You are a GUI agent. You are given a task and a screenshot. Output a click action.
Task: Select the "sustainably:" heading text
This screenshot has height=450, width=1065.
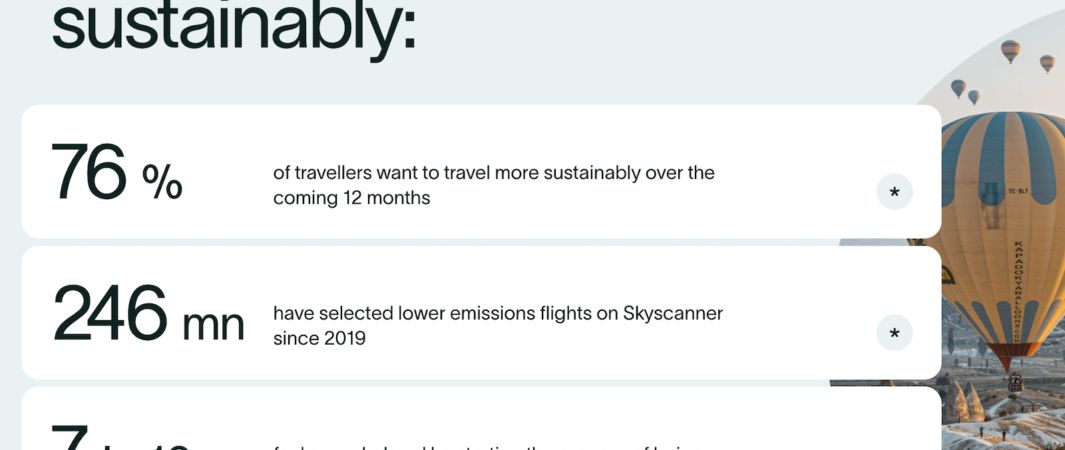pos(234,28)
